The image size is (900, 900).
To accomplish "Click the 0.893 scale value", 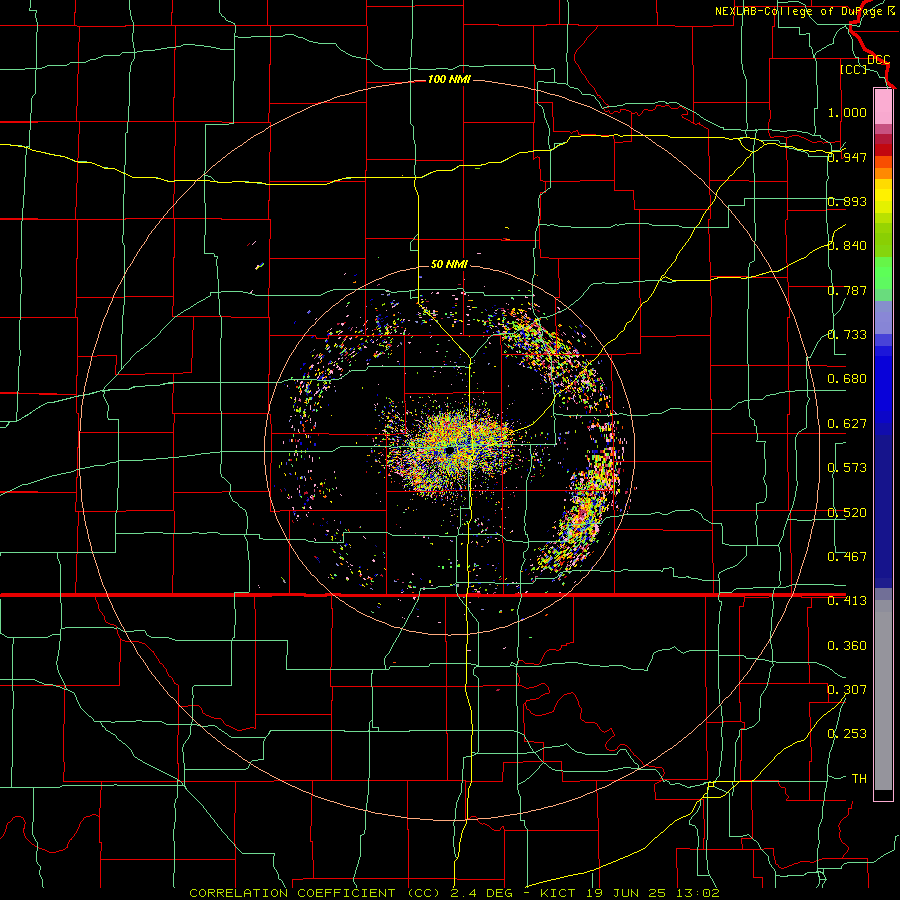I will pyautogui.click(x=847, y=201).
